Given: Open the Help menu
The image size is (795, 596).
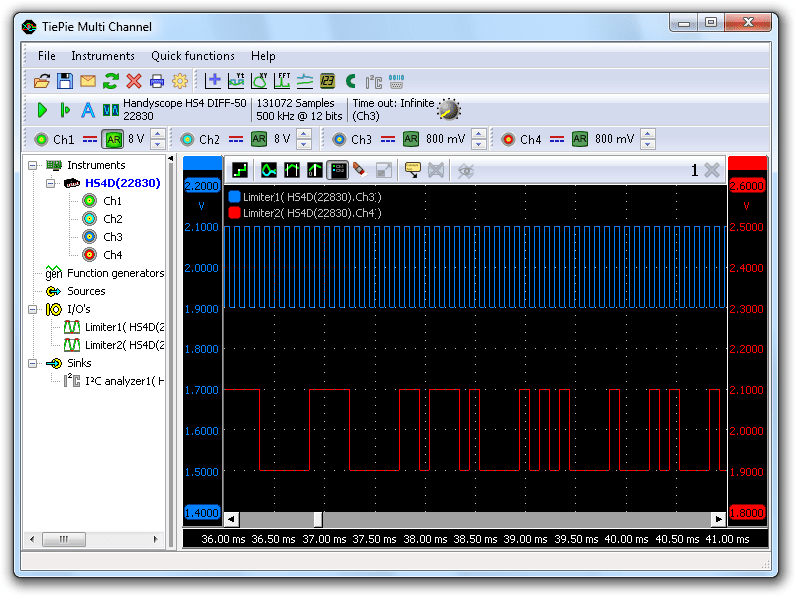Looking at the screenshot, I should [x=263, y=56].
